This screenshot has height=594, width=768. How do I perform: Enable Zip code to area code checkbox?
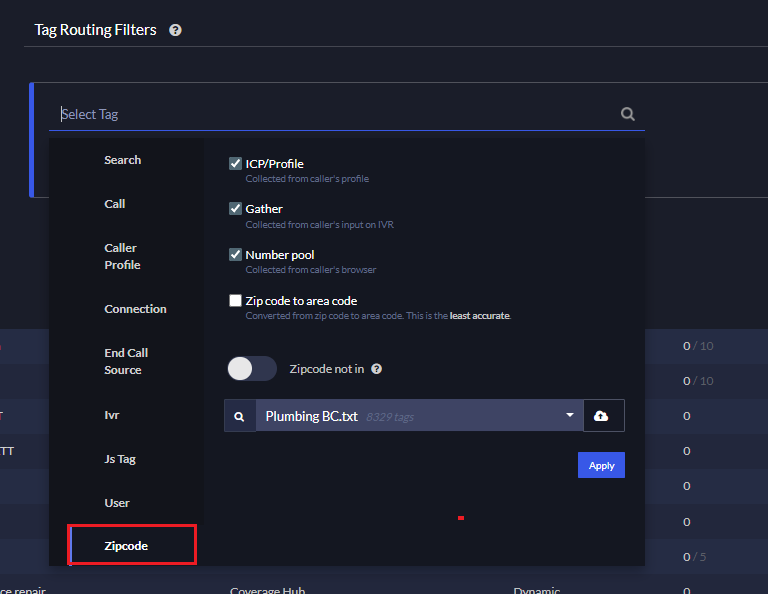(x=235, y=300)
